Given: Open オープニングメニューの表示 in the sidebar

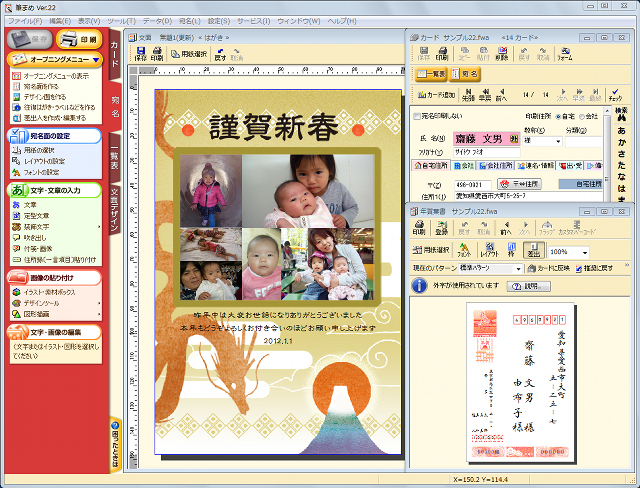Looking at the screenshot, I should click(x=51, y=76).
